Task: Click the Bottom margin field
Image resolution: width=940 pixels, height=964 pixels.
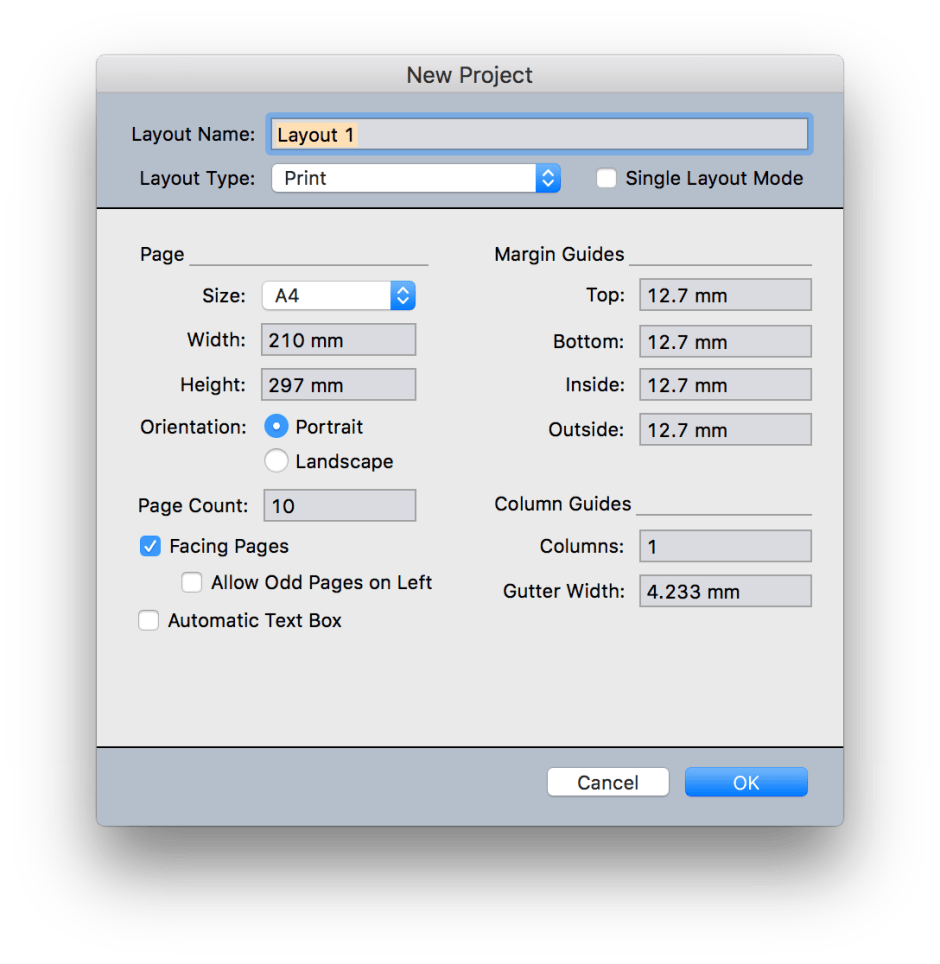Action: tap(725, 342)
